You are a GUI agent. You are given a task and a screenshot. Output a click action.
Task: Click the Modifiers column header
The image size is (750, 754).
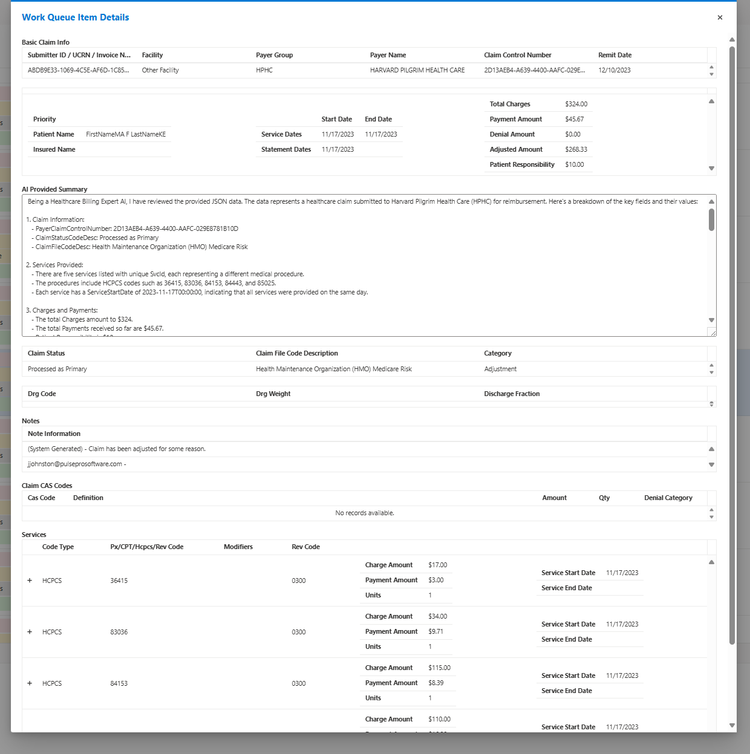tap(238, 547)
